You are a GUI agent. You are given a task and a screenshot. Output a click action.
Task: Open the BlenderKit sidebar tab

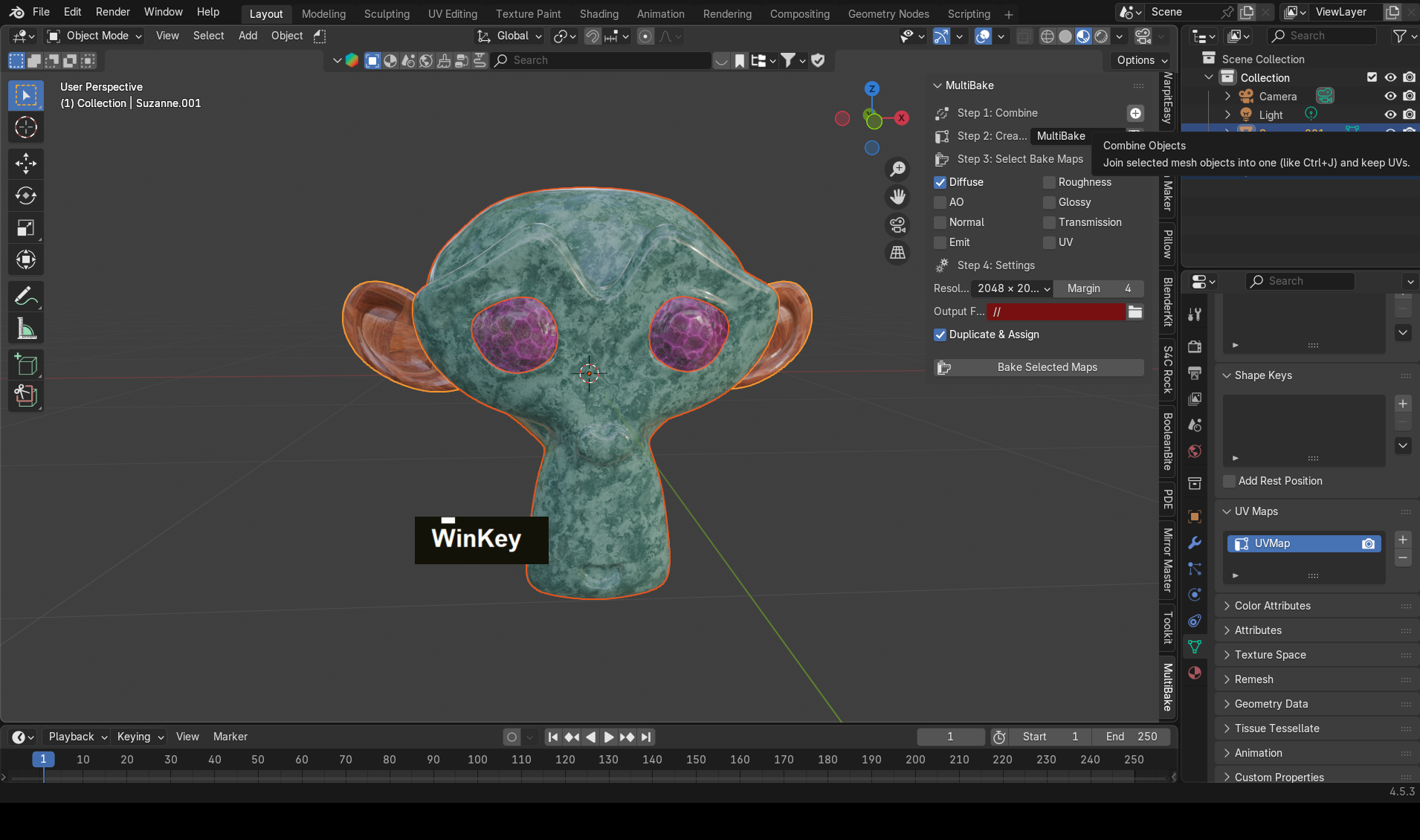[1168, 302]
